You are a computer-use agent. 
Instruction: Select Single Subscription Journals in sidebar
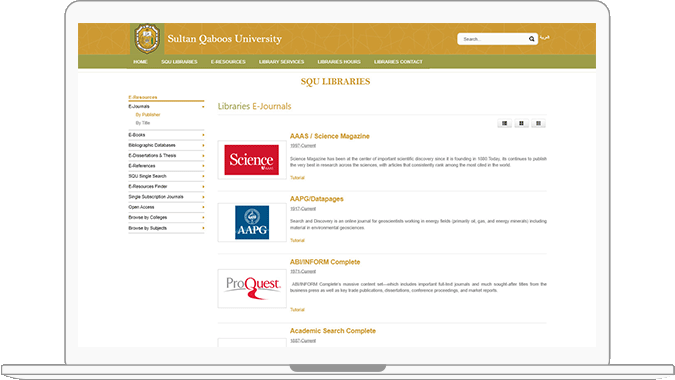point(155,197)
